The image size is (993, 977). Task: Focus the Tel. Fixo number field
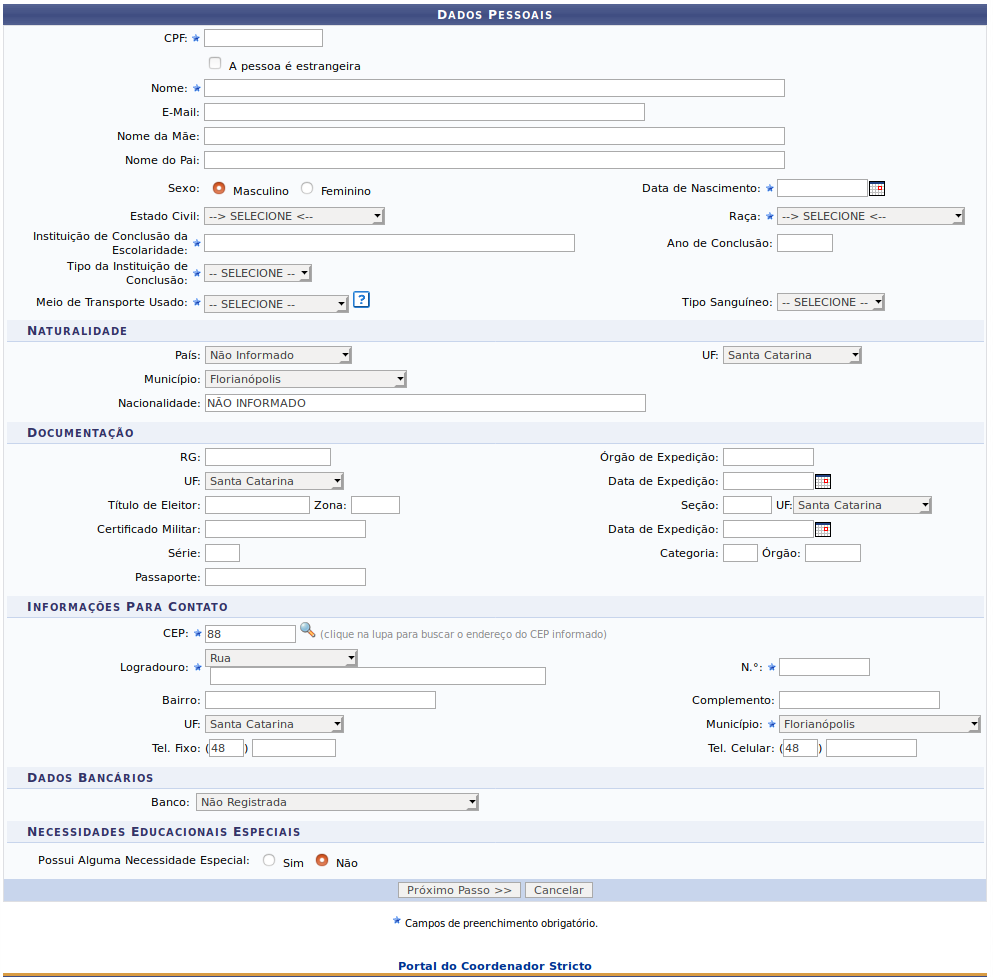coord(294,748)
